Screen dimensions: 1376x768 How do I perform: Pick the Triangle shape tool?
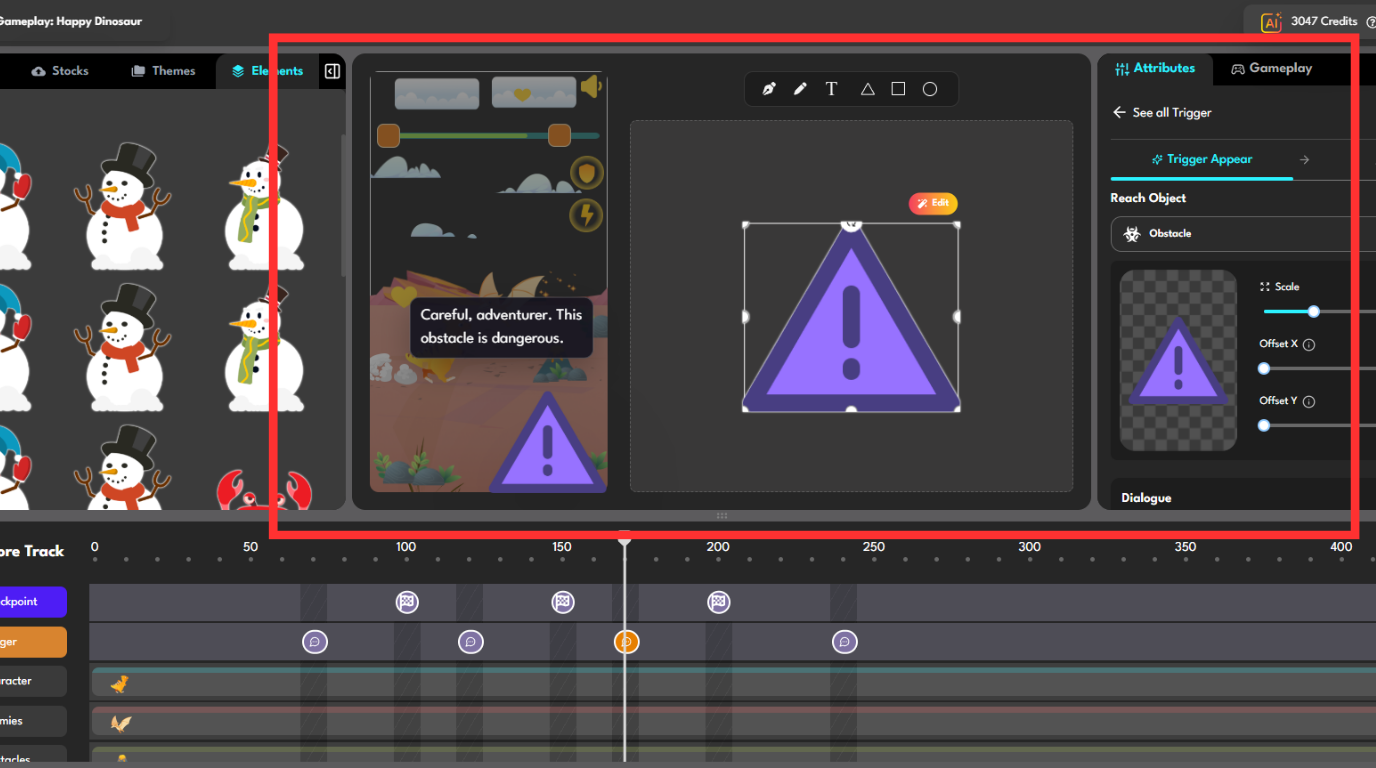[x=867, y=89]
